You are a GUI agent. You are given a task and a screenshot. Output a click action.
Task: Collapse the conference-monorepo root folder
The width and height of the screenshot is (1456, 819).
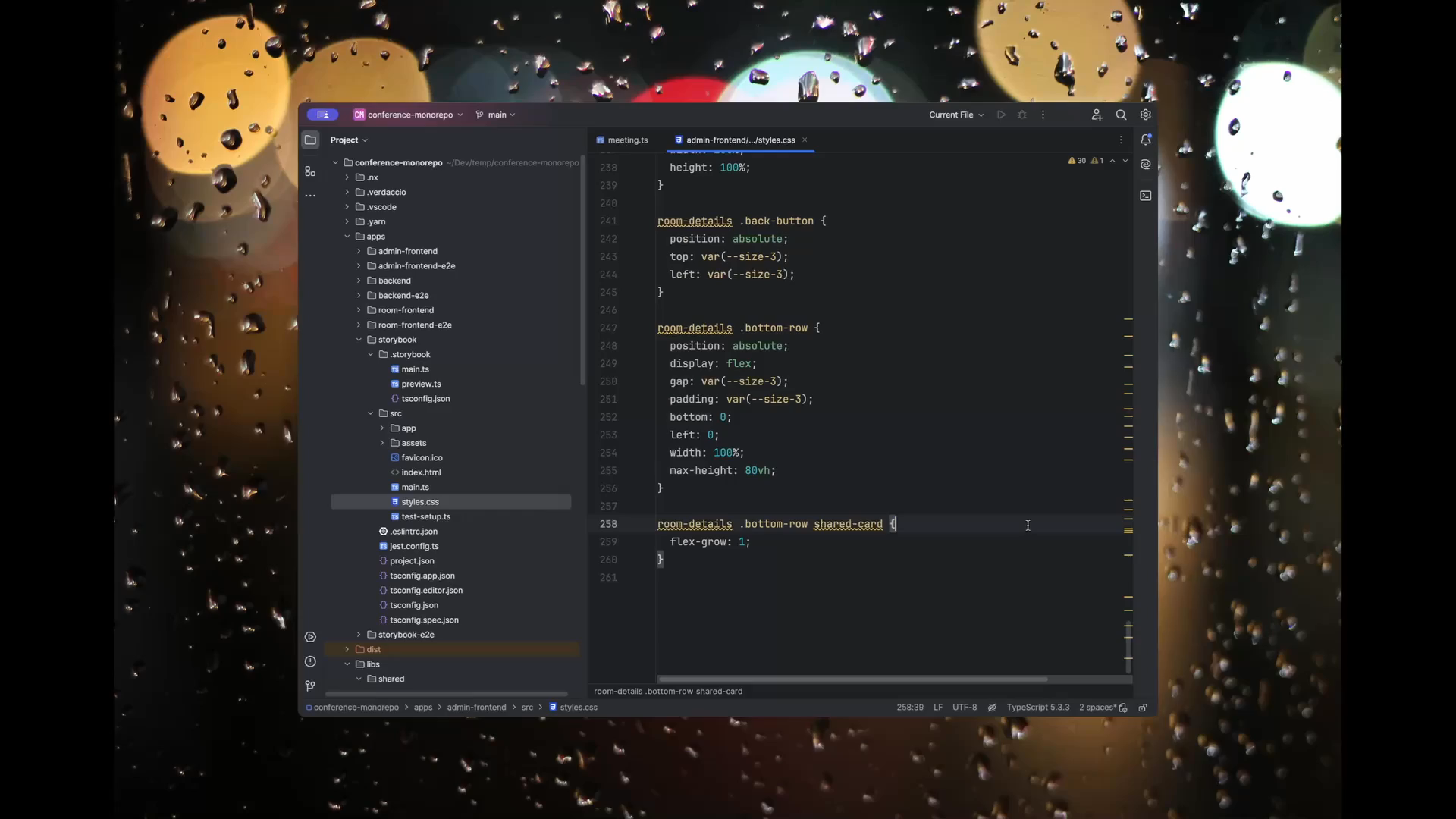335,162
